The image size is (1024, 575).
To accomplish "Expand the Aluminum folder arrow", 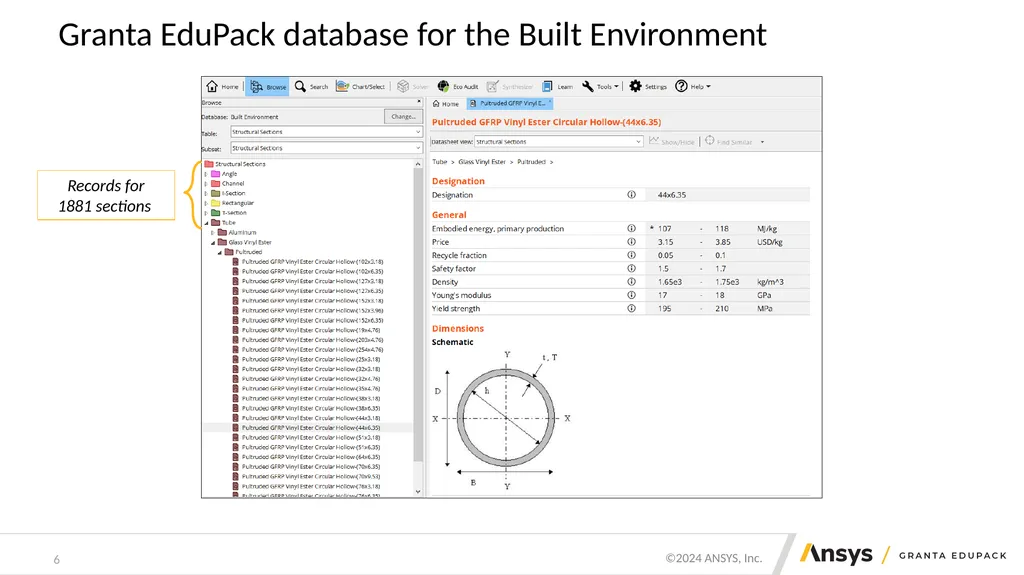I will [213, 233].
